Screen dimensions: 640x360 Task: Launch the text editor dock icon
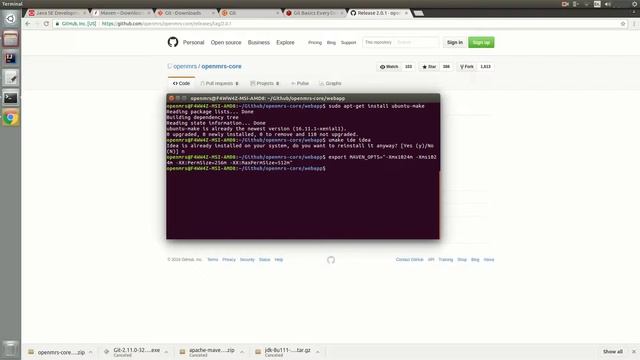(11, 78)
